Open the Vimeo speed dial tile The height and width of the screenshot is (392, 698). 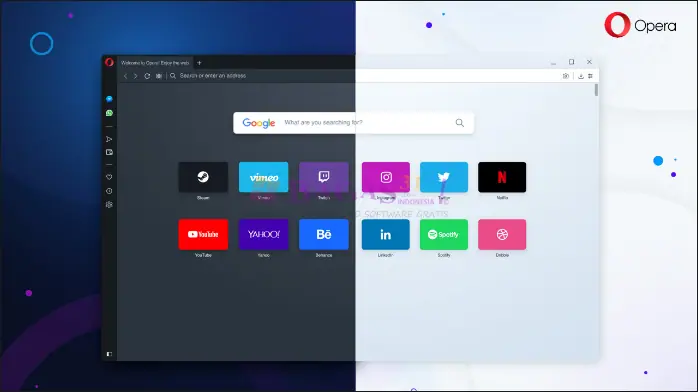point(264,177)
